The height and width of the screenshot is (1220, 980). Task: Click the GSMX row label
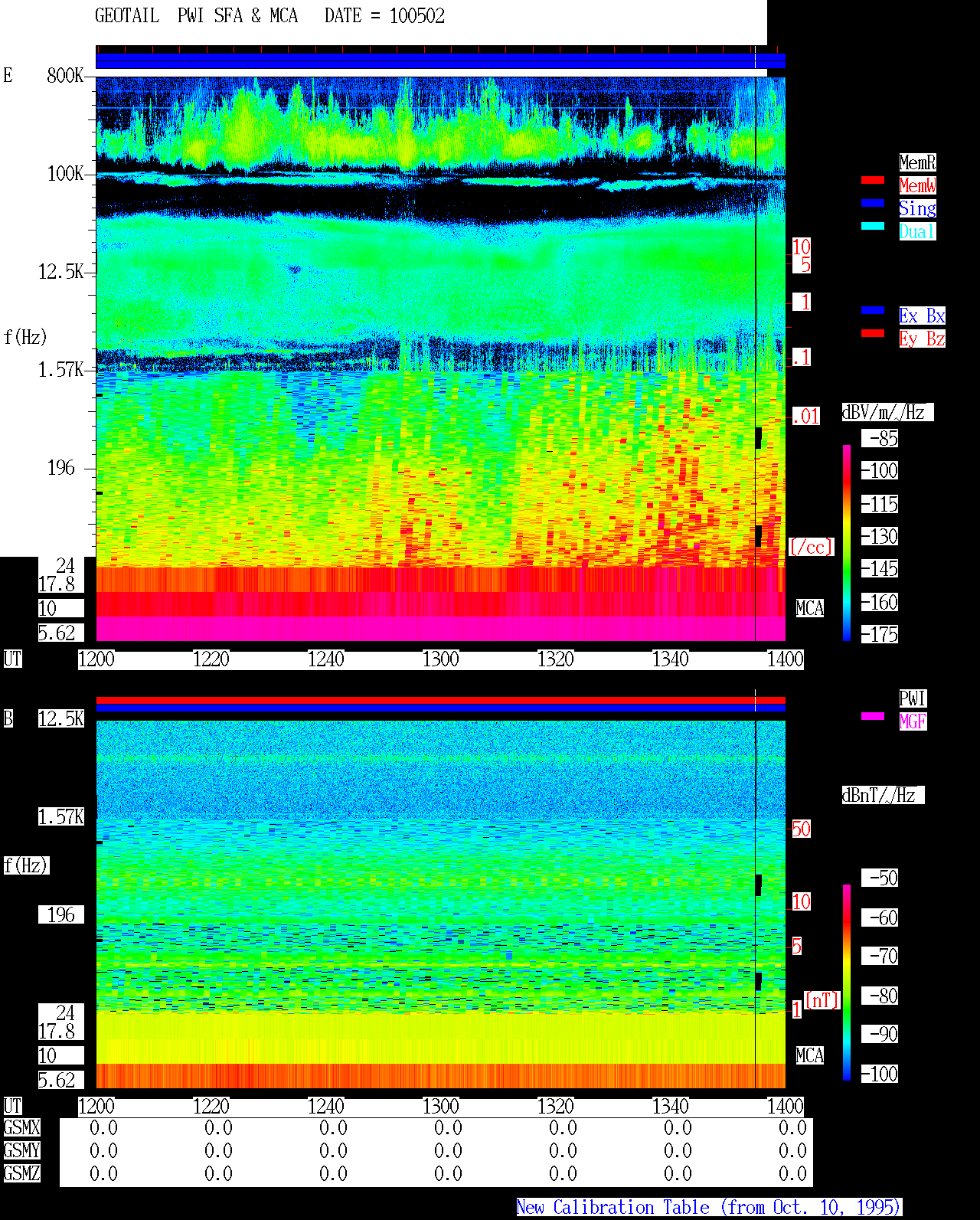coord(21,1128)
